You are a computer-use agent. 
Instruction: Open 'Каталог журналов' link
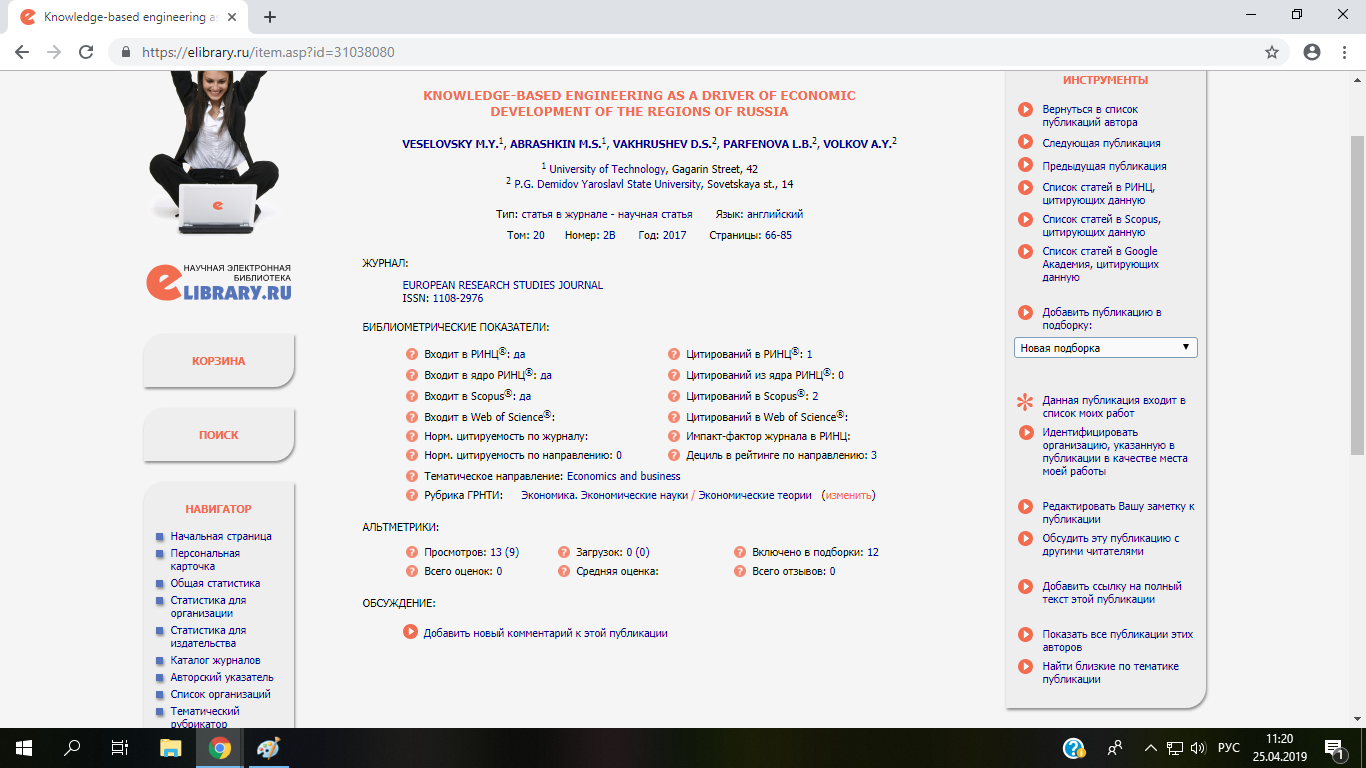[215, 660]
